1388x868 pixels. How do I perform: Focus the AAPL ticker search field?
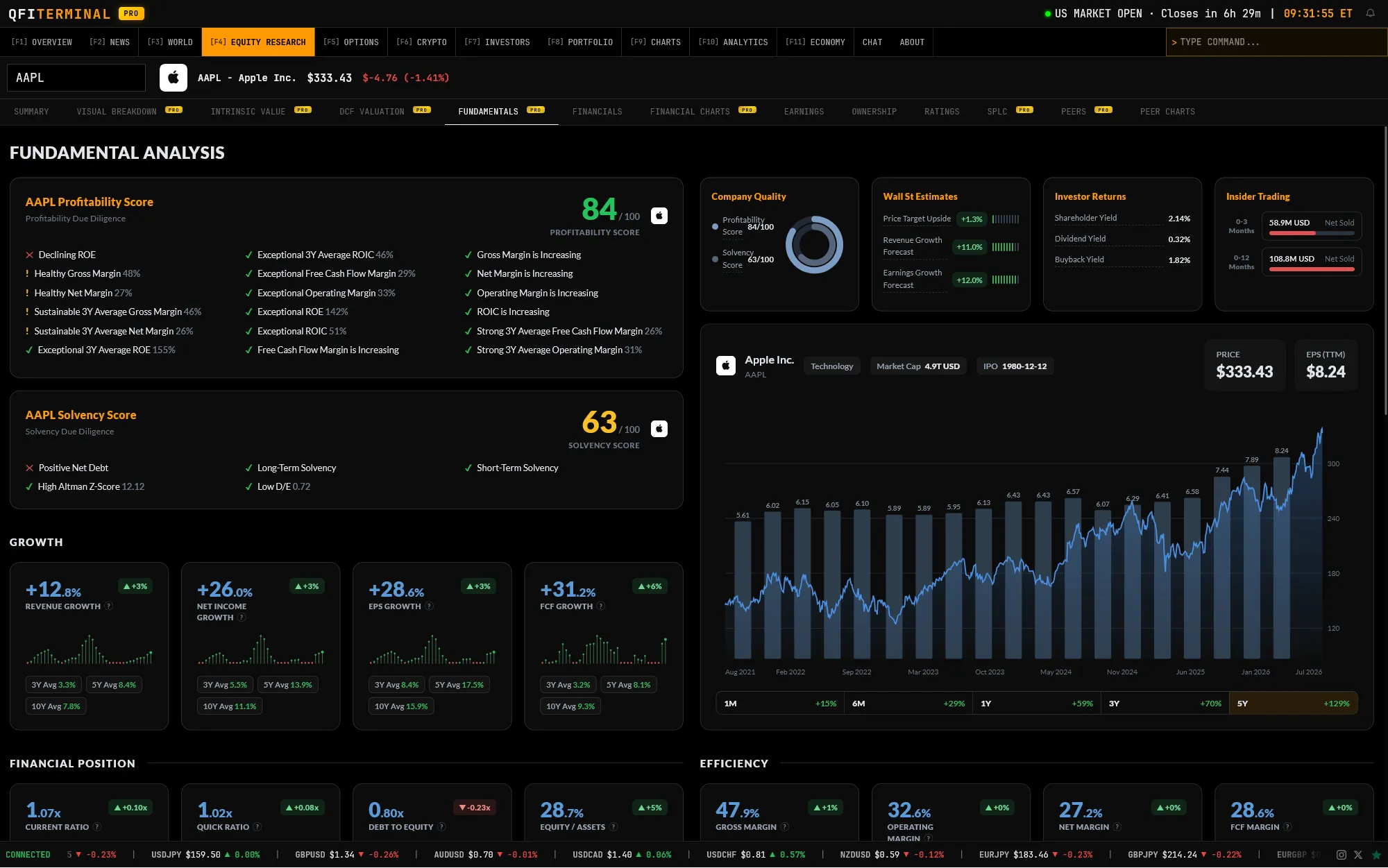pos(76,78)
